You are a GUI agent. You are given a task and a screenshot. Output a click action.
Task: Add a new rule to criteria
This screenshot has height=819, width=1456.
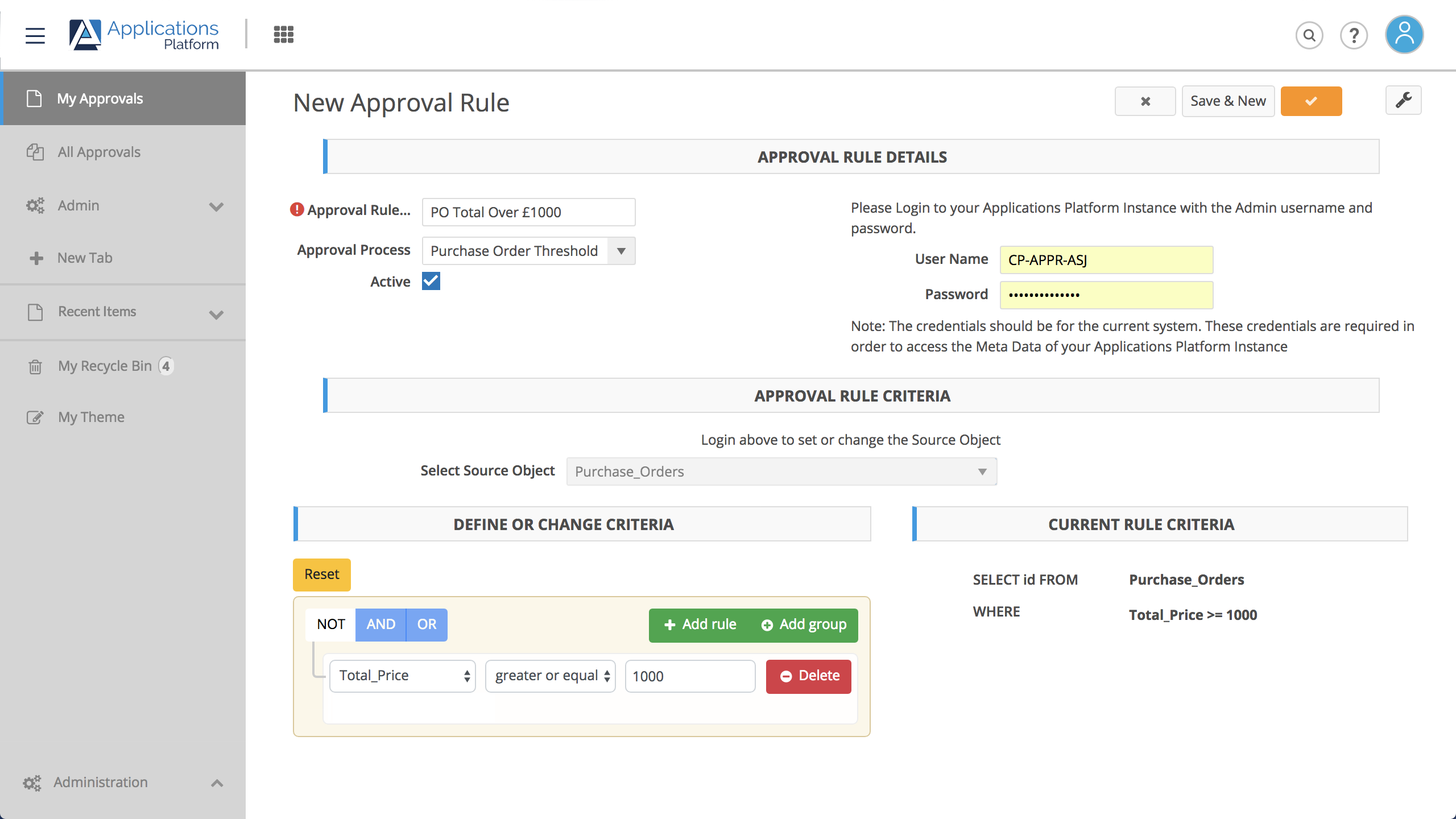tap(698, 624)
